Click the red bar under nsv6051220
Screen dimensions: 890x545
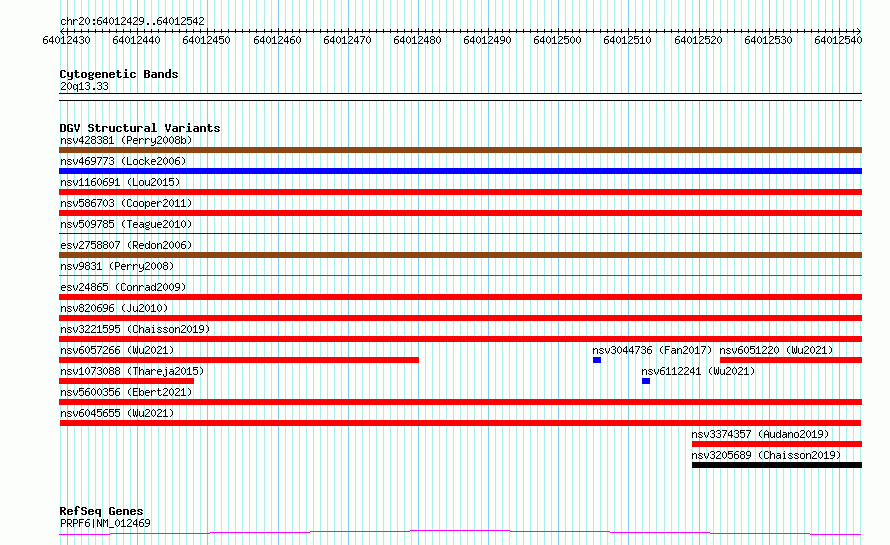(x=791, y=360)
